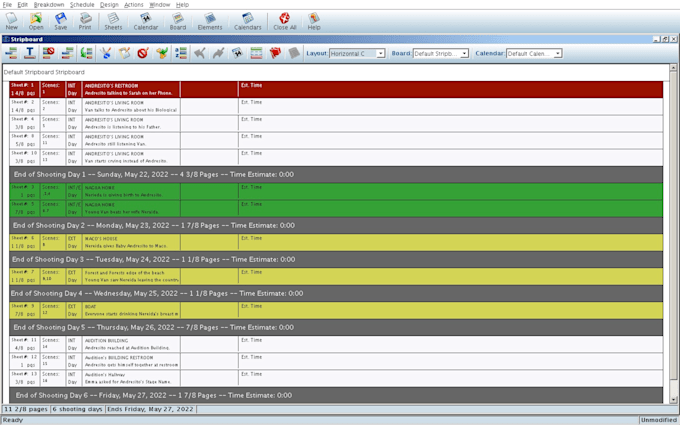Click End of Shooting Day 4 banner

[x=336, y=293]
